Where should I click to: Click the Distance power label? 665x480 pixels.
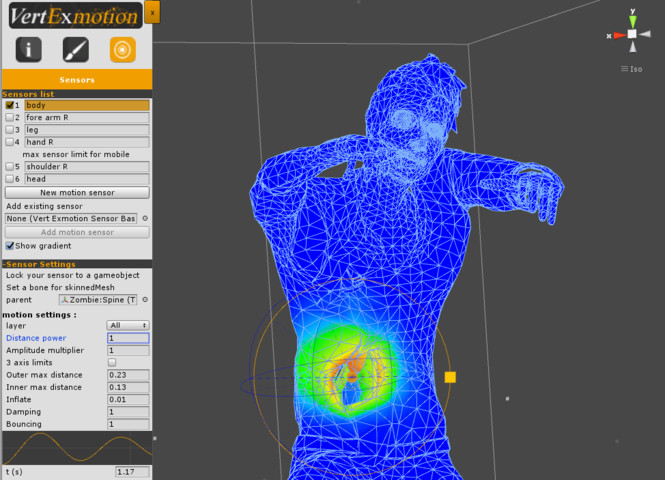coord(36,338)
